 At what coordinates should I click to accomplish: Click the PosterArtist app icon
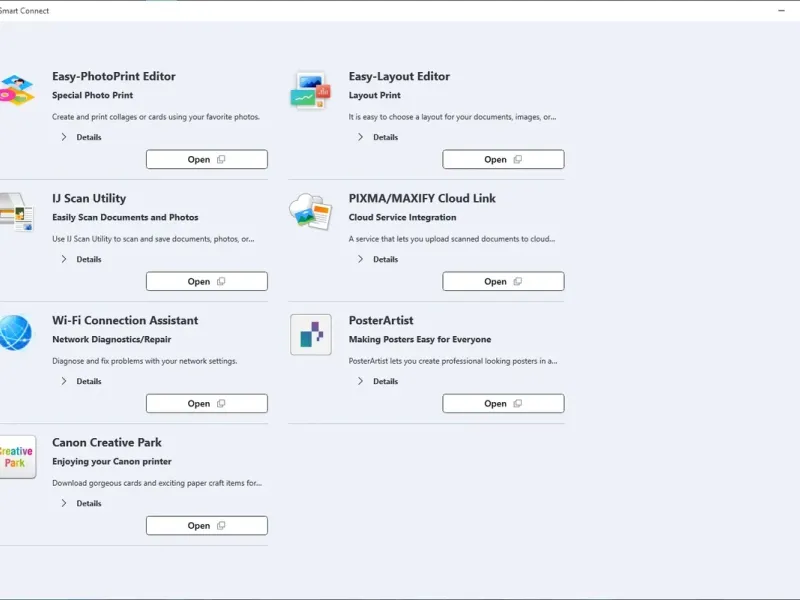click(311, 335)
